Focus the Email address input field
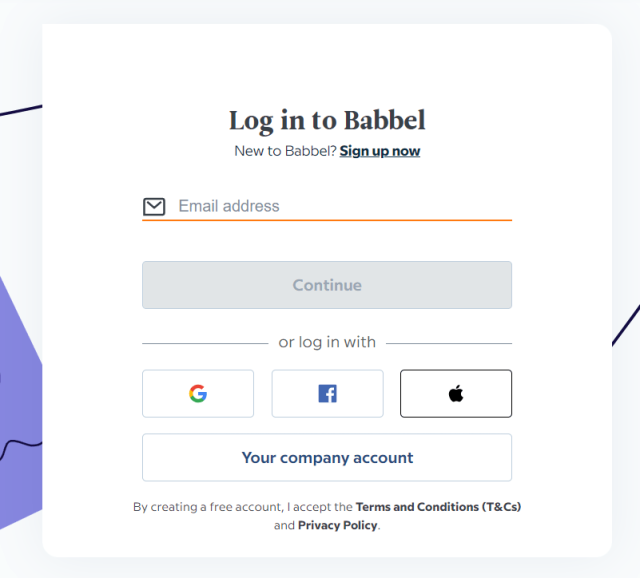Image resolution: width=640 pixels, height=578 pixels. [x=344, y=206]
